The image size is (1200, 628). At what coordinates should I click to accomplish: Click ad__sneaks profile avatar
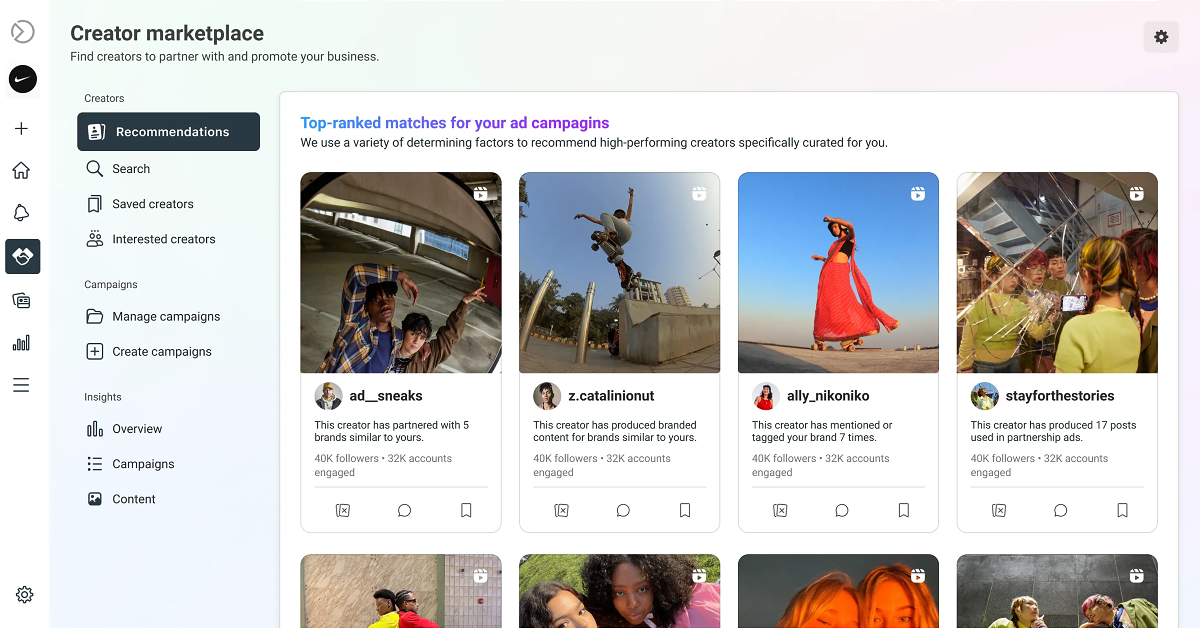point(328,396)
